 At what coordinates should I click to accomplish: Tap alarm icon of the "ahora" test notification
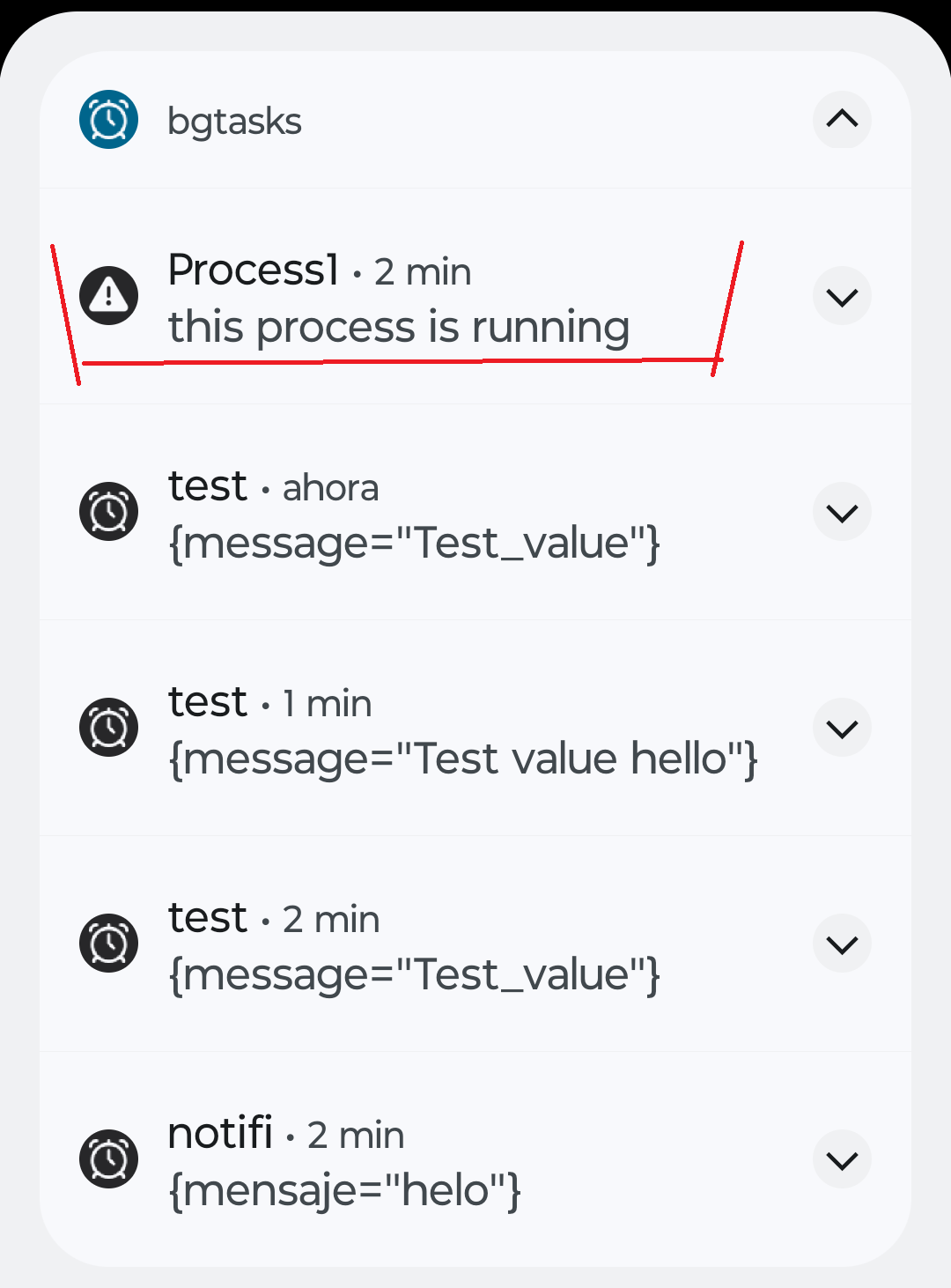point(108,512)
